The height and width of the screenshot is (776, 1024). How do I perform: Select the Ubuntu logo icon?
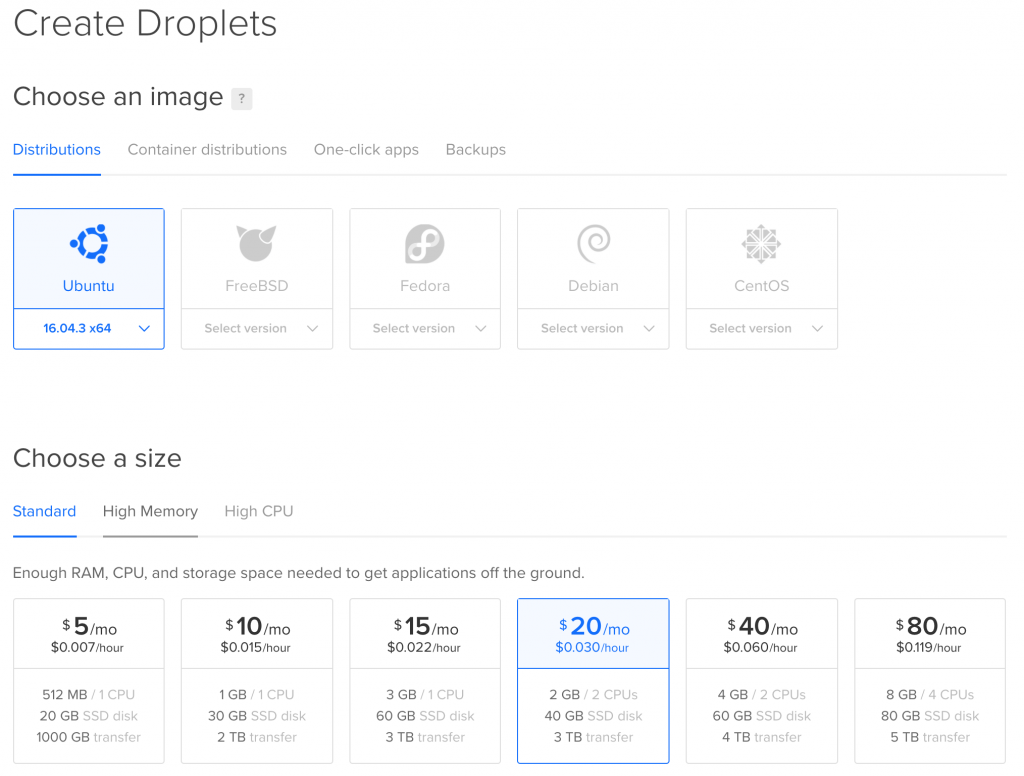(88, 243)
